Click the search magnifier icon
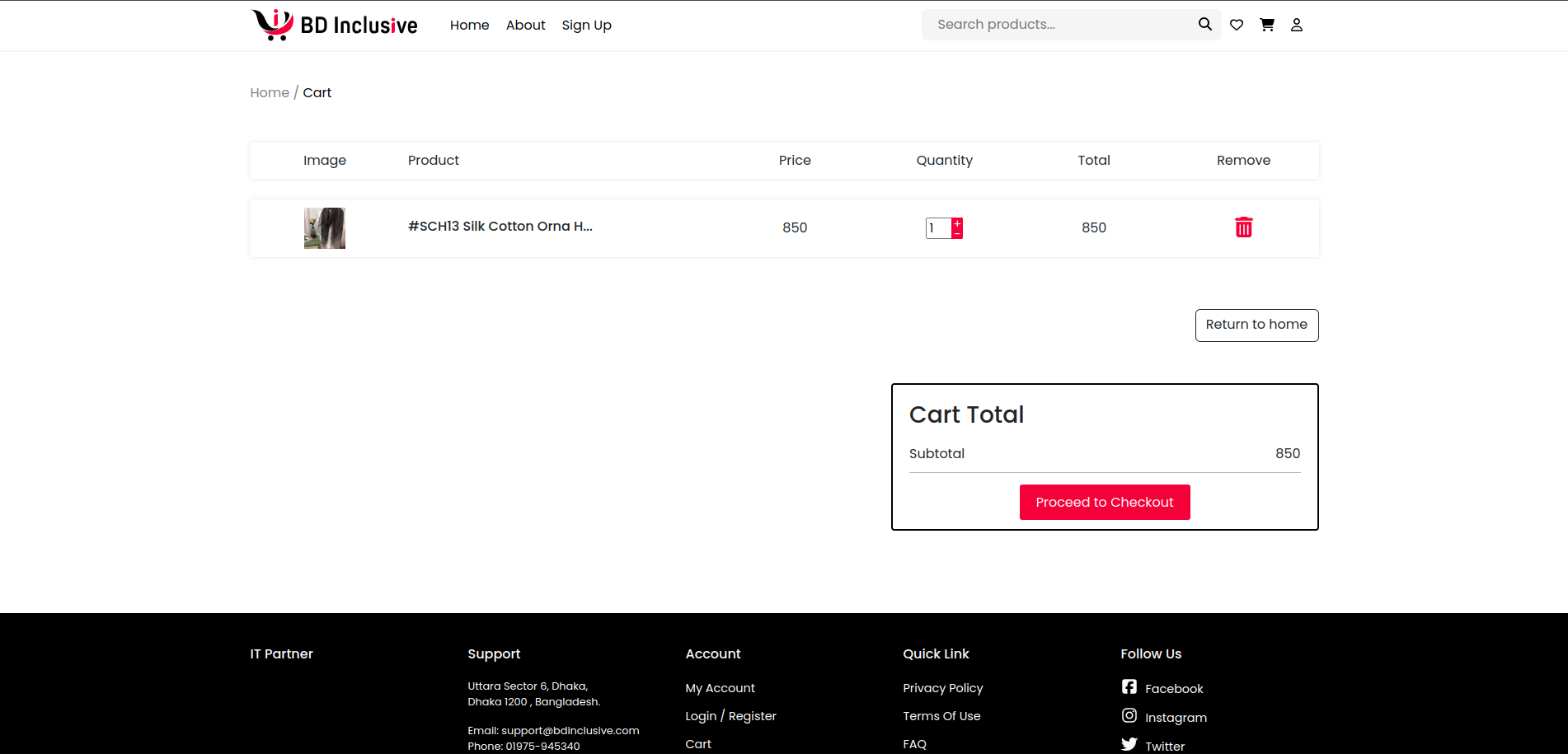The width and height of the screenshot is (1568, 754). pos(1205,24)
